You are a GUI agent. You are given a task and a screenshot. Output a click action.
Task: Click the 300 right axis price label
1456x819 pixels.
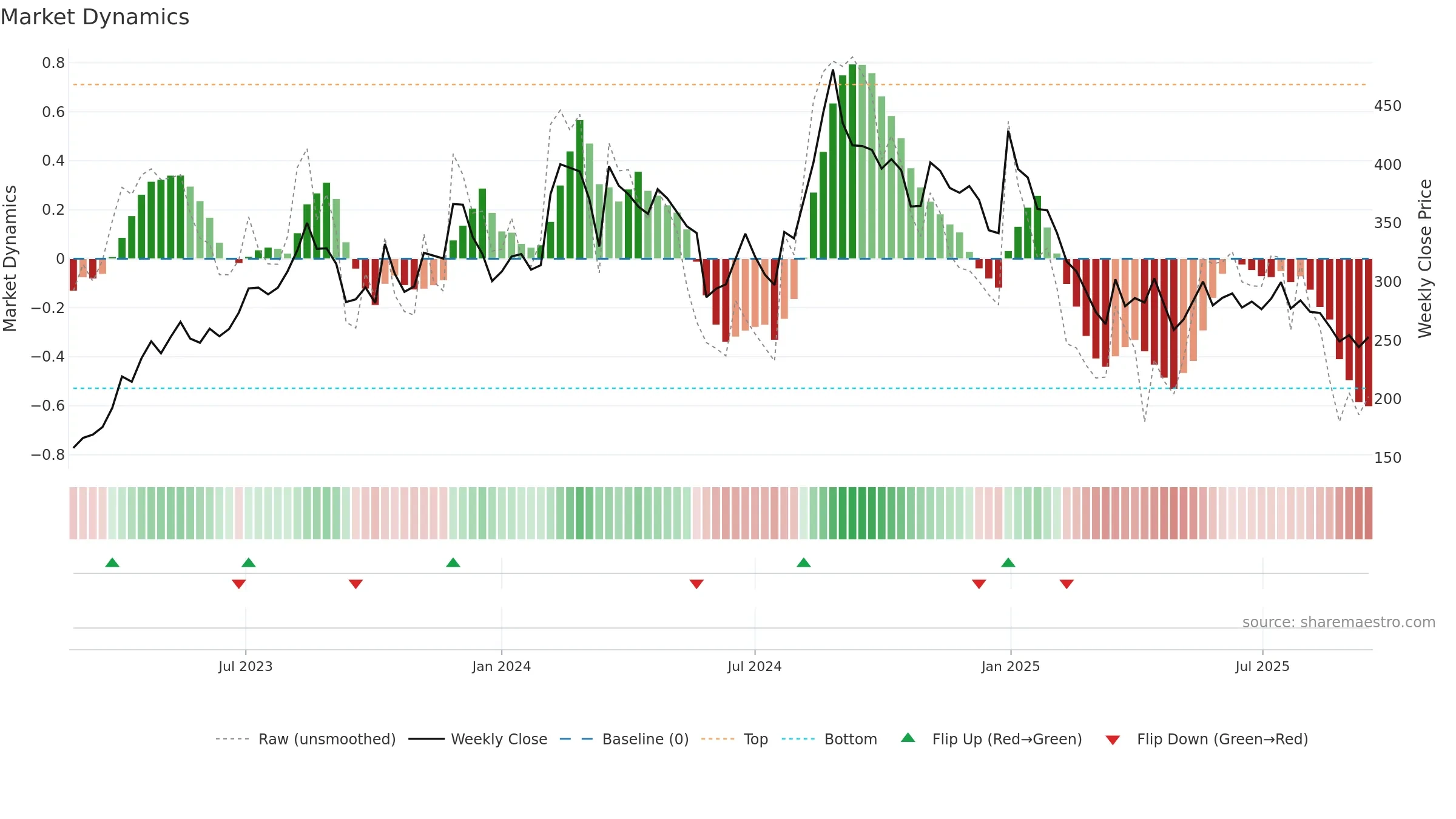coord(1388,282)
